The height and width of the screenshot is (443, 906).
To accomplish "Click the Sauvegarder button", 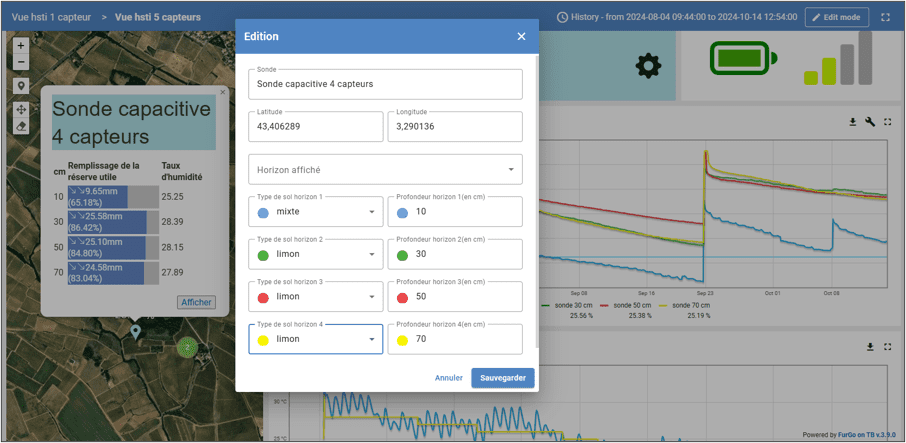I will pyautogui.click(x=503, y=378).
